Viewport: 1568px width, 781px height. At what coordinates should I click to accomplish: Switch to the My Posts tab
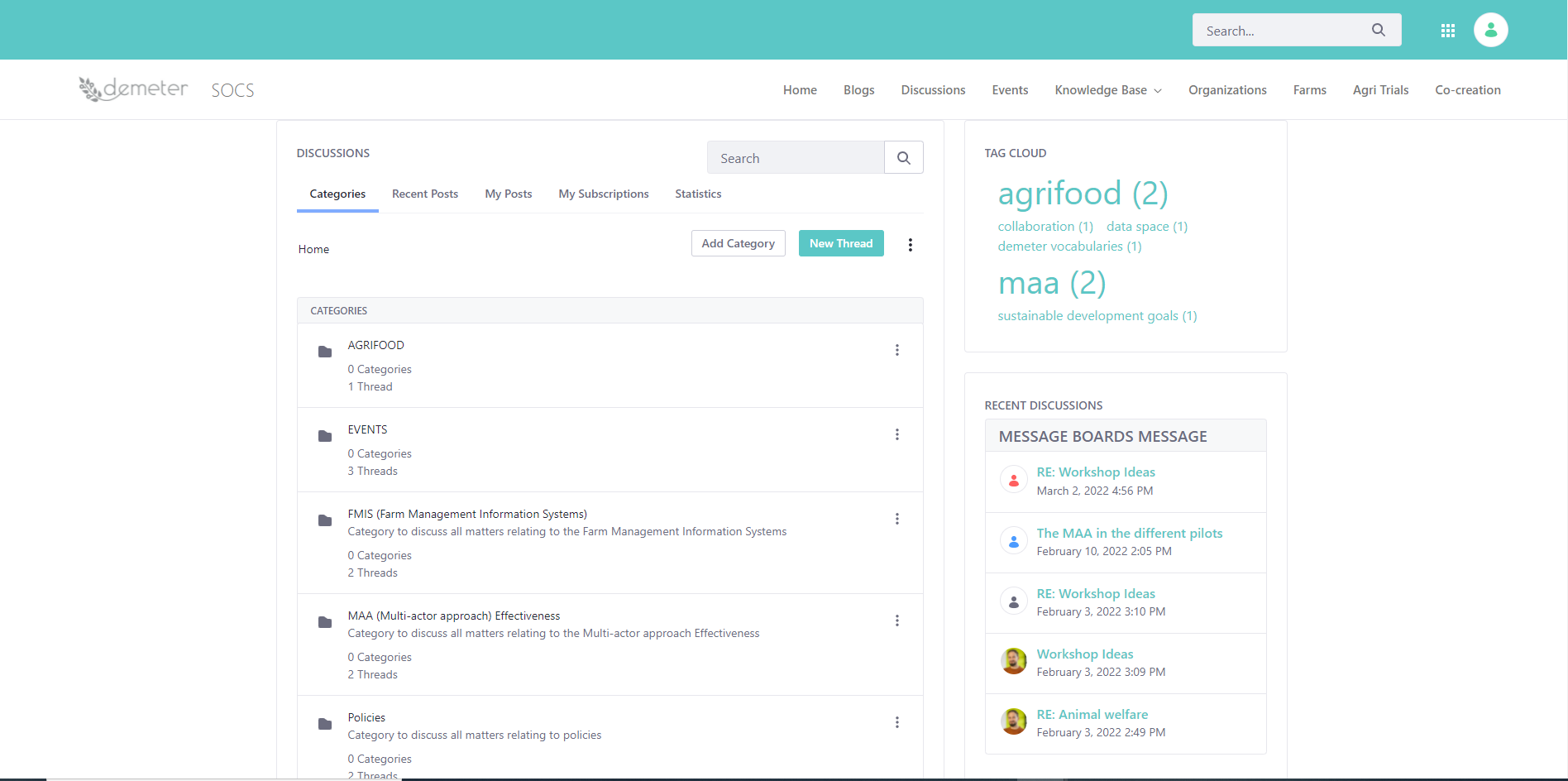(x=509, y=194)
